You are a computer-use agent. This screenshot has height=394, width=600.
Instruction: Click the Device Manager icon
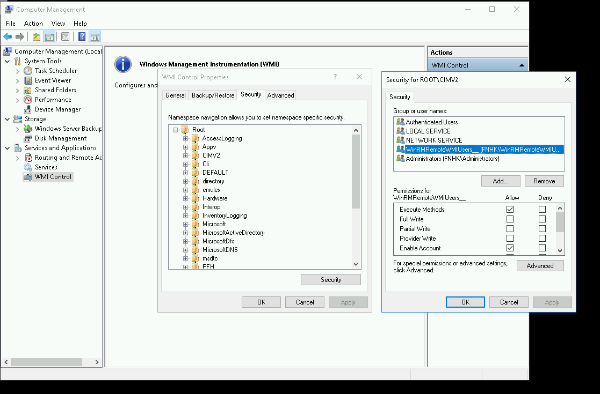[28, 109]
